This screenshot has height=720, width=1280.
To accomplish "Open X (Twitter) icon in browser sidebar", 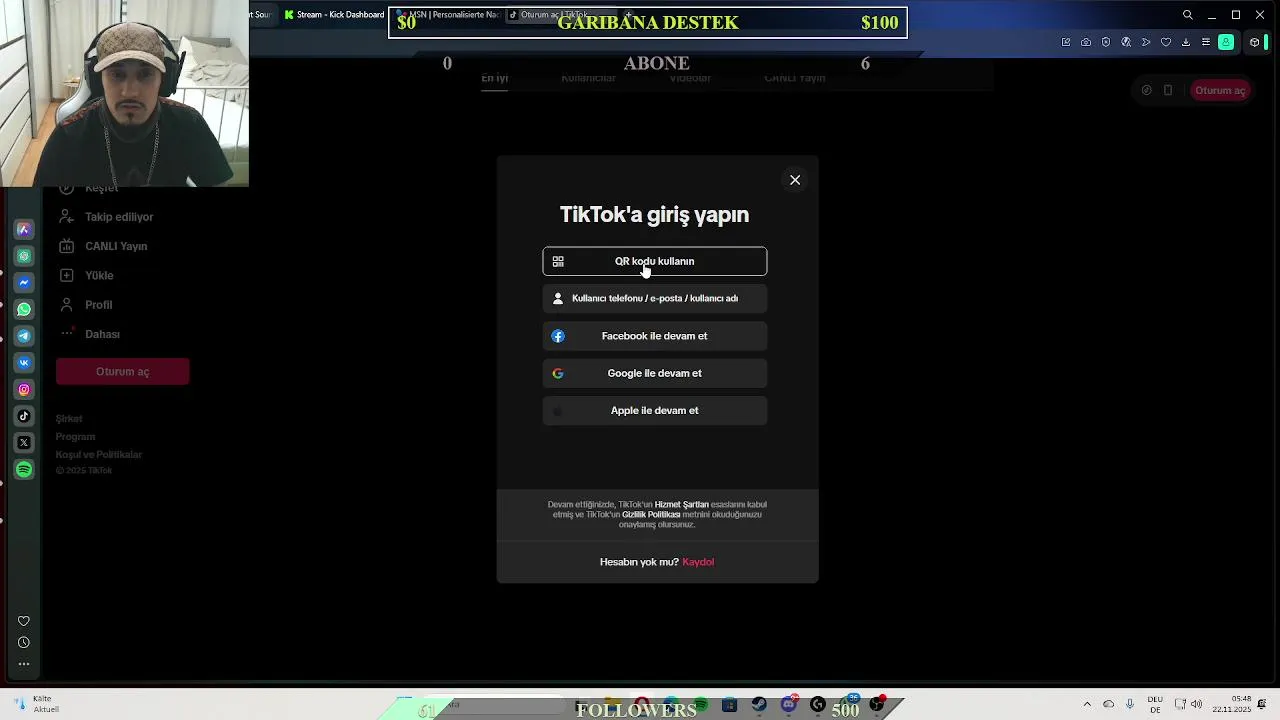I will 24,443.
